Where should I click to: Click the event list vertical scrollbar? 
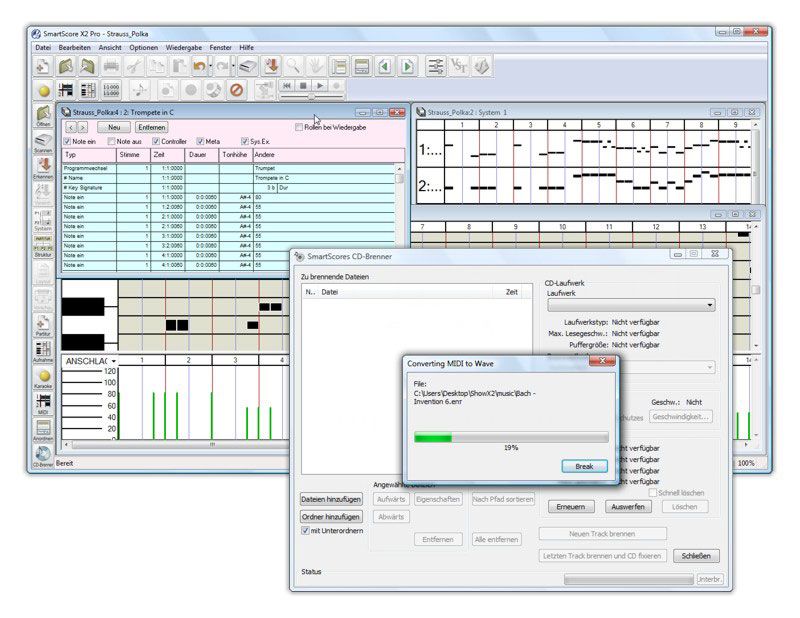[x=399, y=217]
